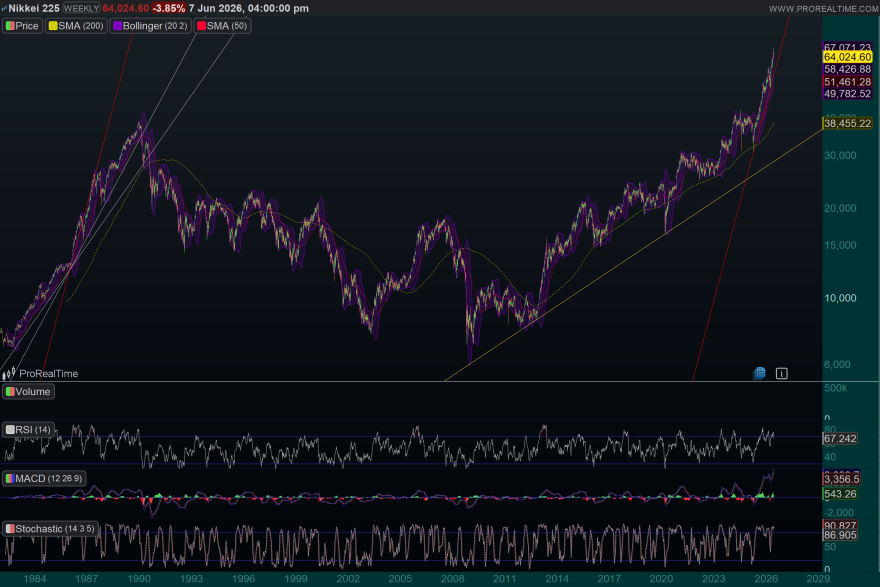The height and width of the screenshot is (587, 880).
Task: Click the Stochastic indicator color icon
Action: click(10, 529)
